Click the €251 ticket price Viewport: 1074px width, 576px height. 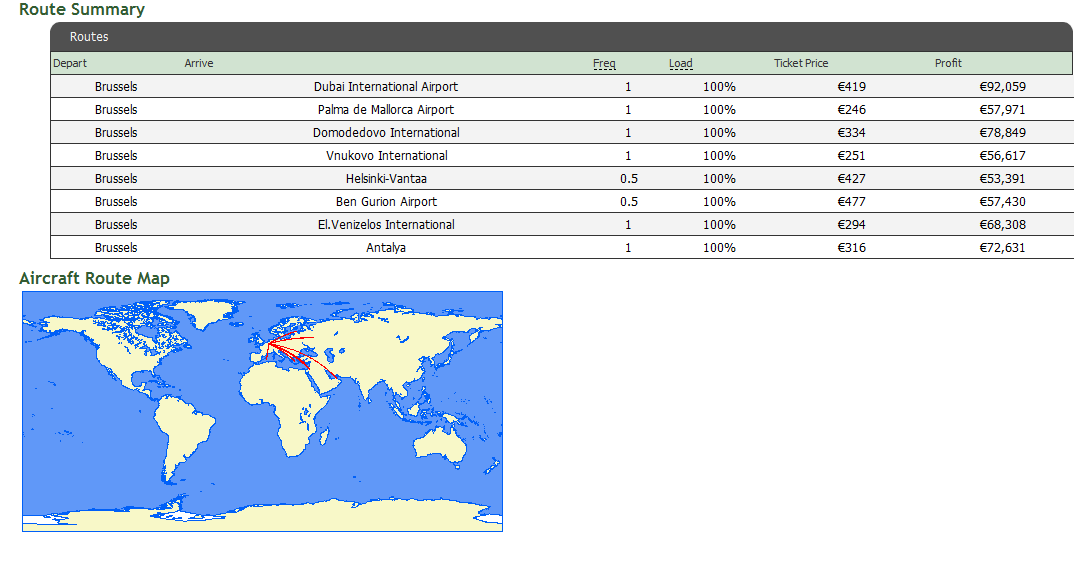[x=851, y=155]
